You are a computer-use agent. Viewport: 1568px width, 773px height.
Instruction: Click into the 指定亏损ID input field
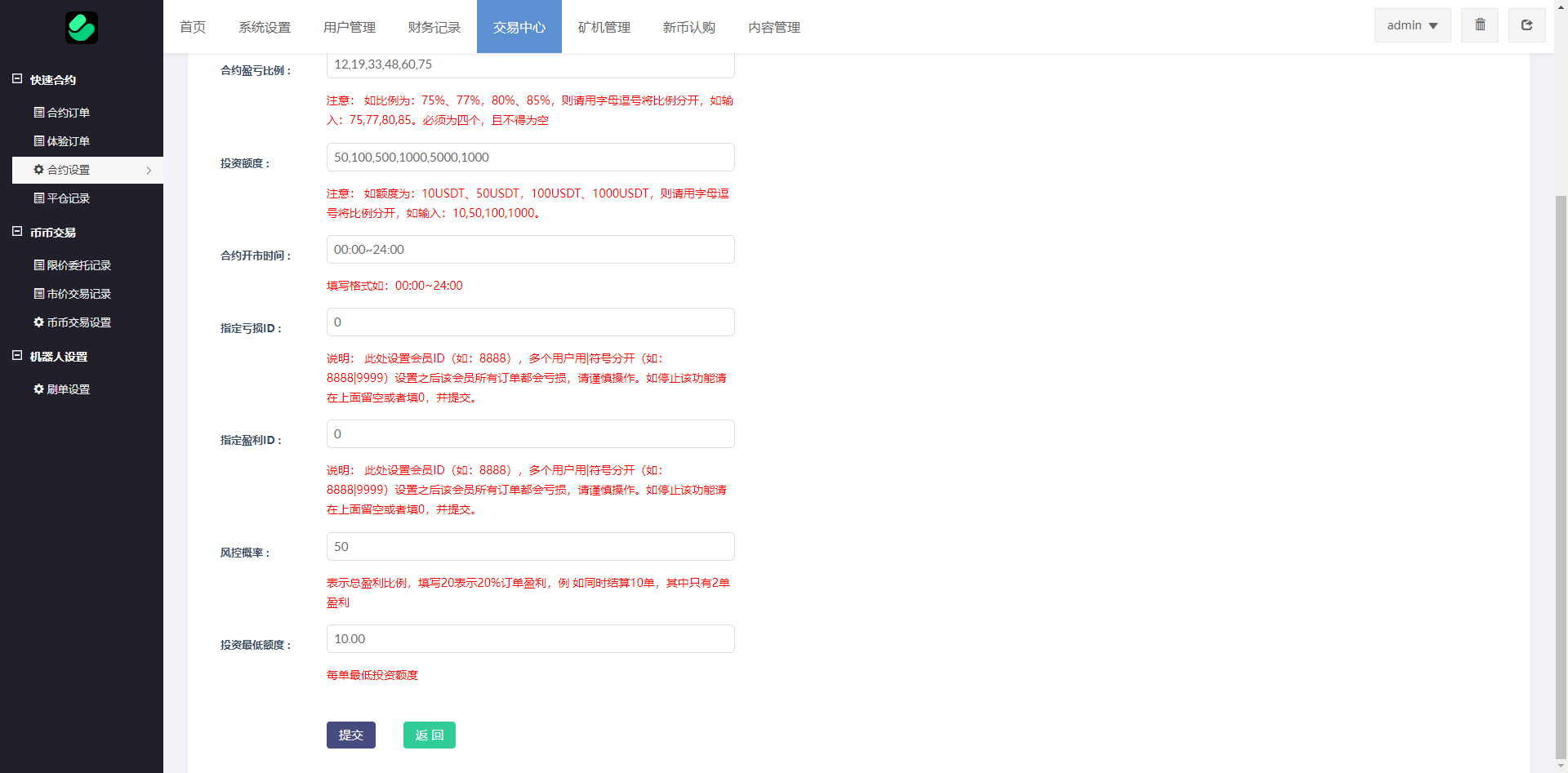(x=531, y=322)
